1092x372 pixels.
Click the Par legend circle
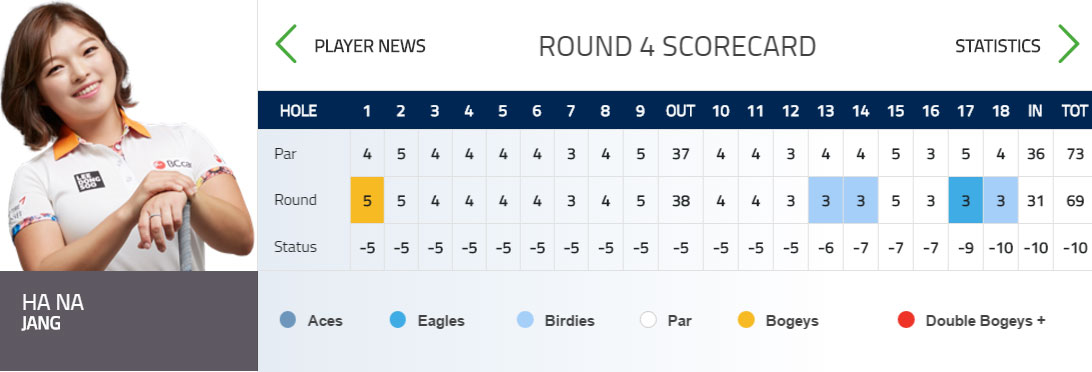tap(648, 320)
